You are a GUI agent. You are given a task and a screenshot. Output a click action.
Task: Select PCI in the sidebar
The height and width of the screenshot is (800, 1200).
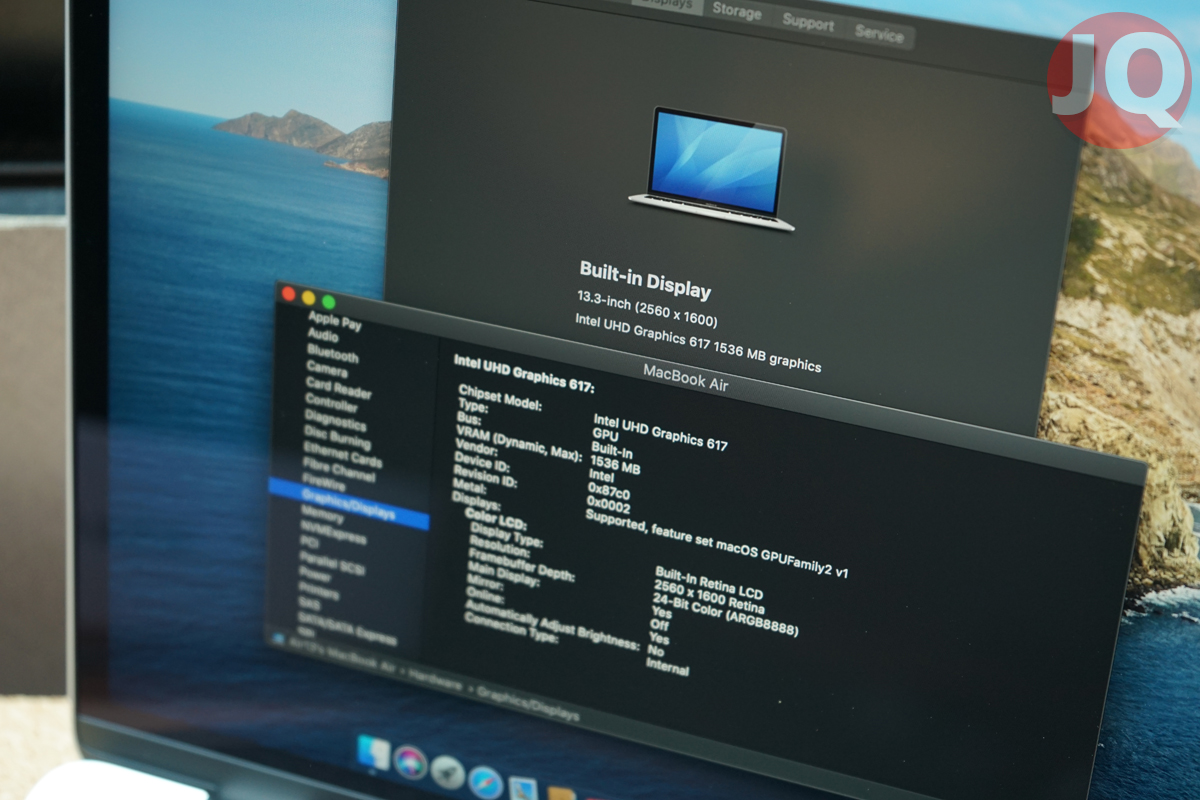[309, 542]
